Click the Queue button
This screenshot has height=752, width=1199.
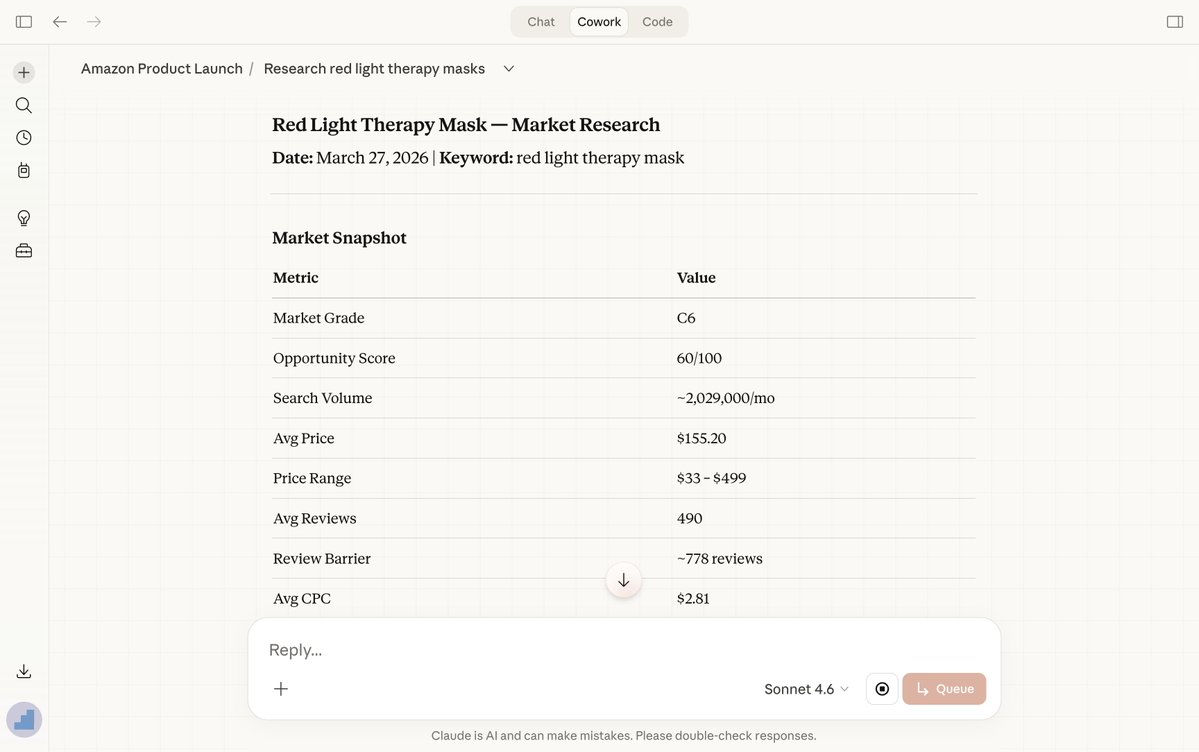pyautogui.click(x=944, y=689)
